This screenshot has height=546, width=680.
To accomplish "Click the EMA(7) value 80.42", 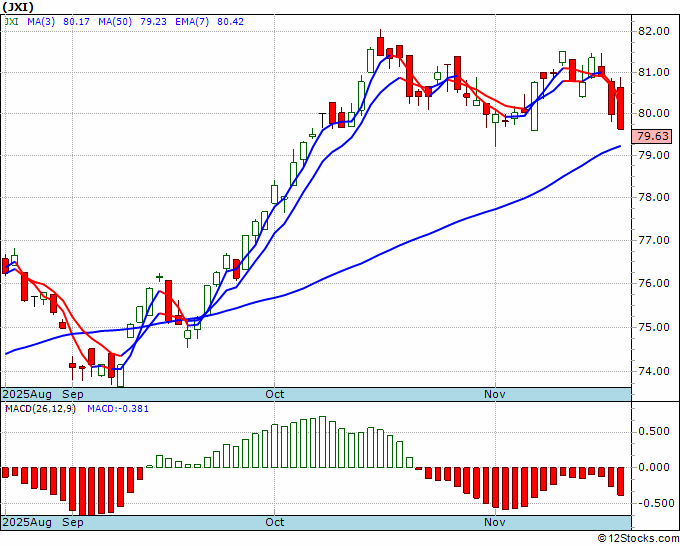I will pos(230,21).
